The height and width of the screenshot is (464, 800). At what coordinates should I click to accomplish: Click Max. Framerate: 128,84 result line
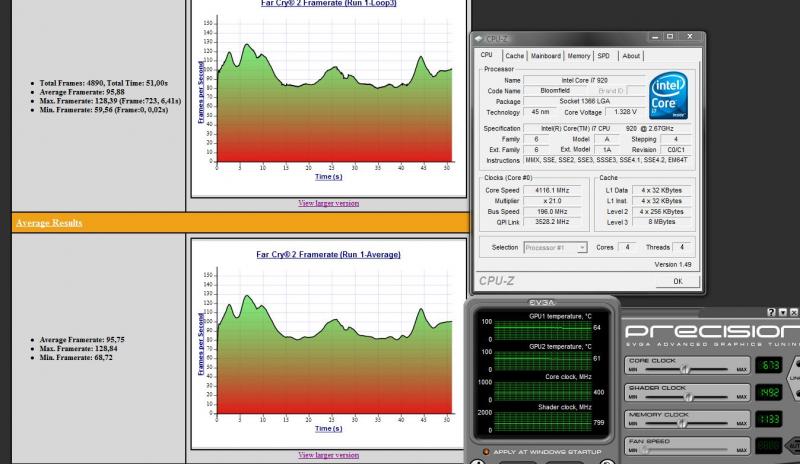tap(79, 349)
